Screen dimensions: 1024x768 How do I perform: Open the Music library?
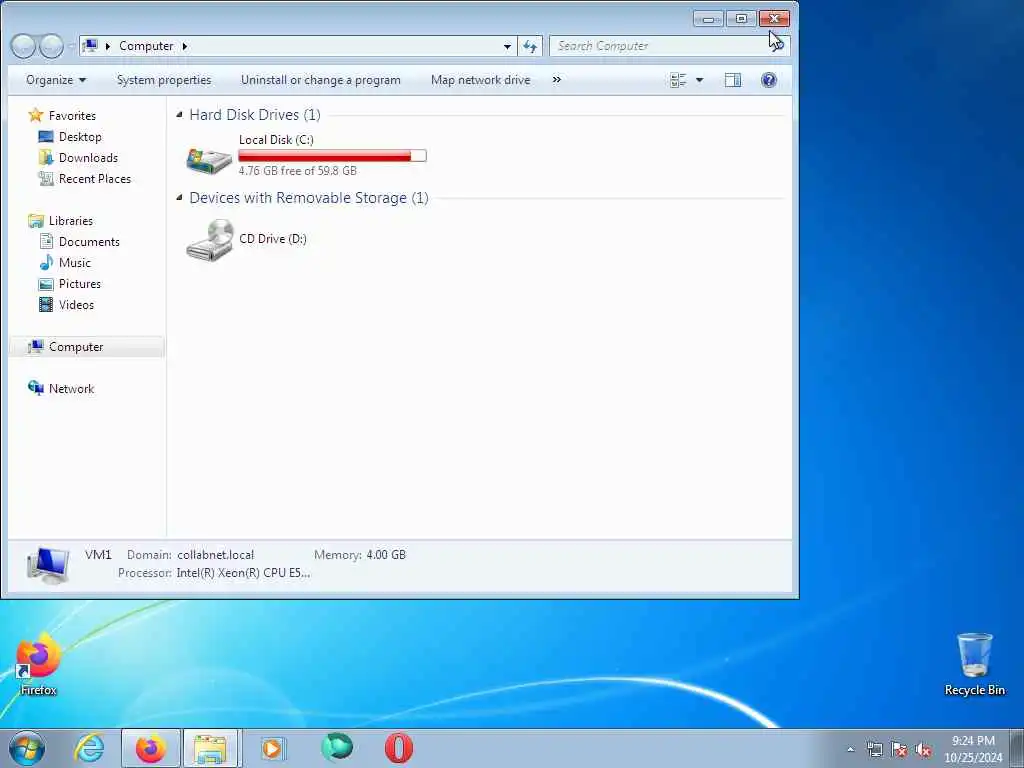coord(74,263)
